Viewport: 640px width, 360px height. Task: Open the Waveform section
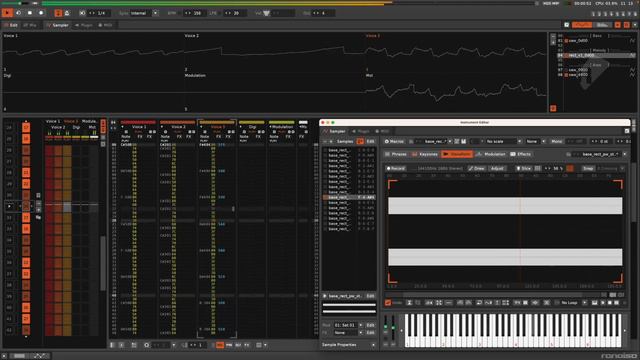click(x=457, y=154)
